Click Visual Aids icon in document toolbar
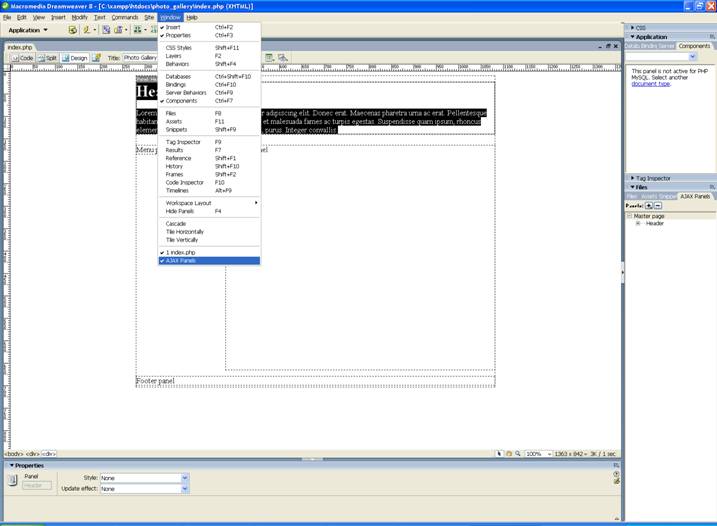Viewport: 717px width, 526px height. tap(283, 58)
